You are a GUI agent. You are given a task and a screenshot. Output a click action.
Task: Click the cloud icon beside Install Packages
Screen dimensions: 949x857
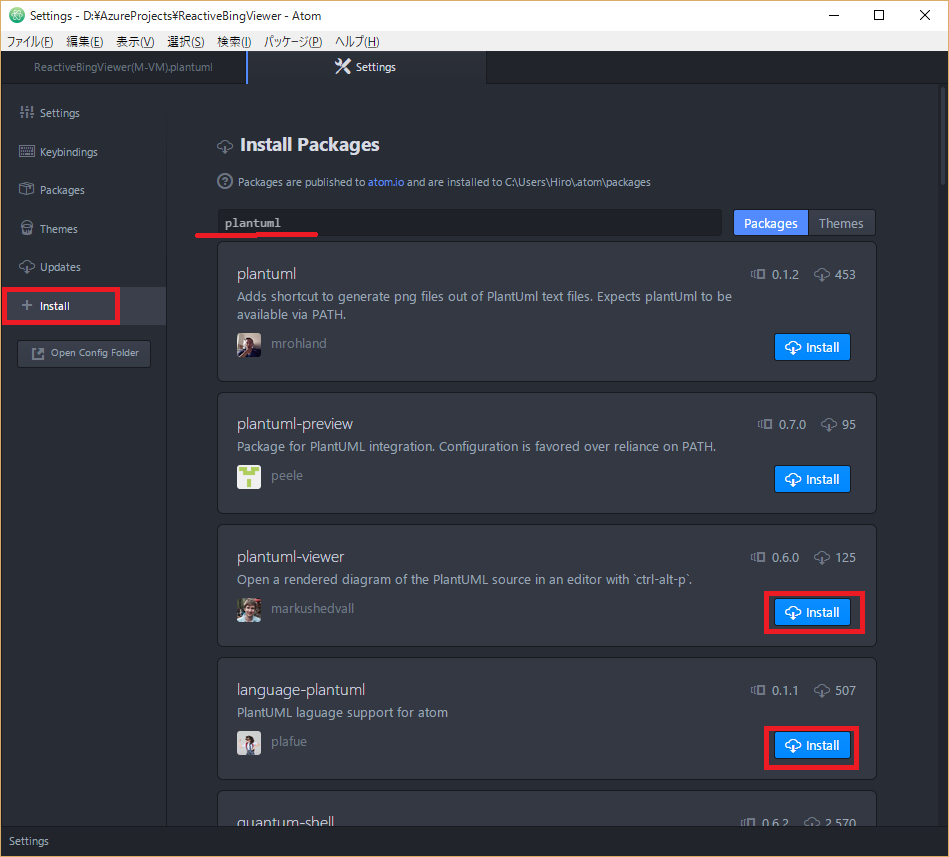click(x=225, y=146)
